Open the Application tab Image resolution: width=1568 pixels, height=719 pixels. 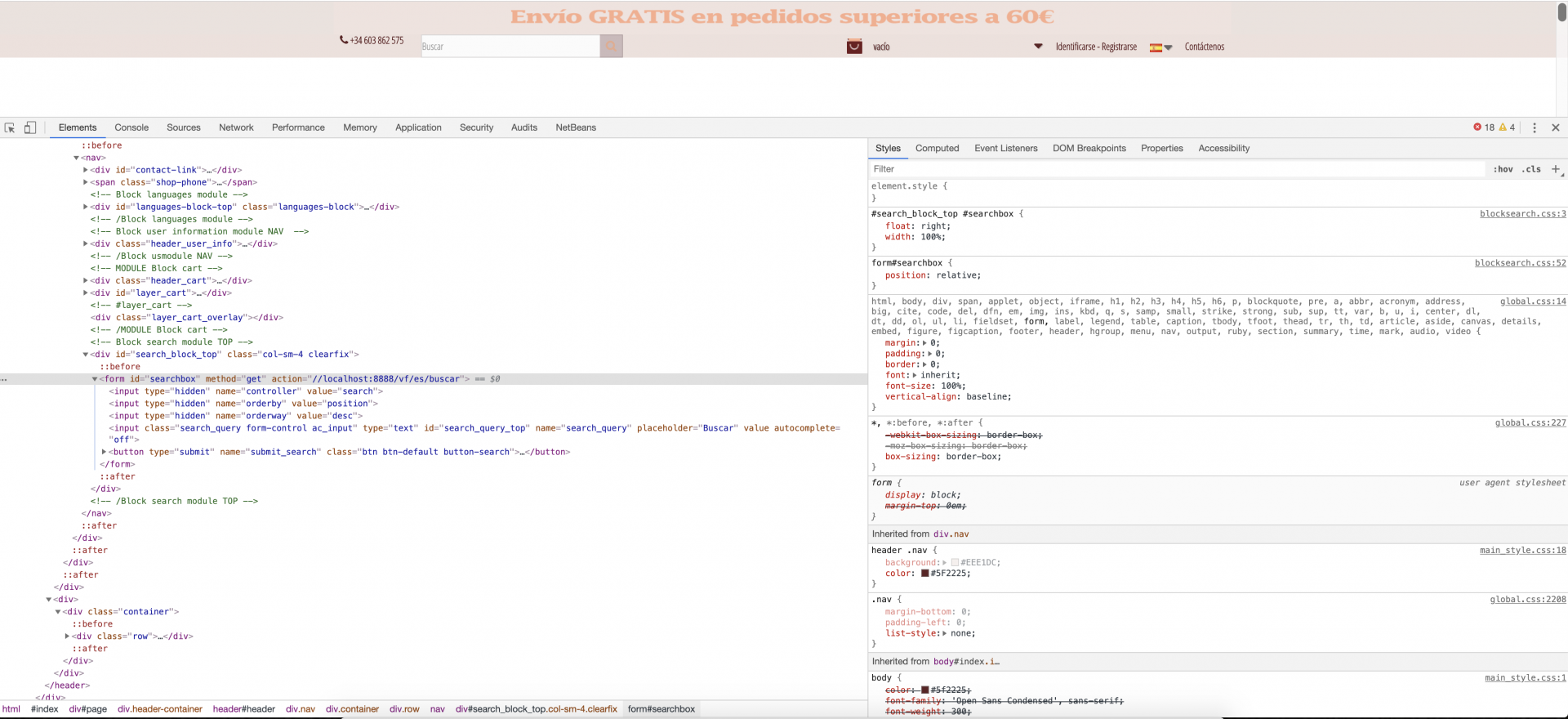(x=418, y=127)
